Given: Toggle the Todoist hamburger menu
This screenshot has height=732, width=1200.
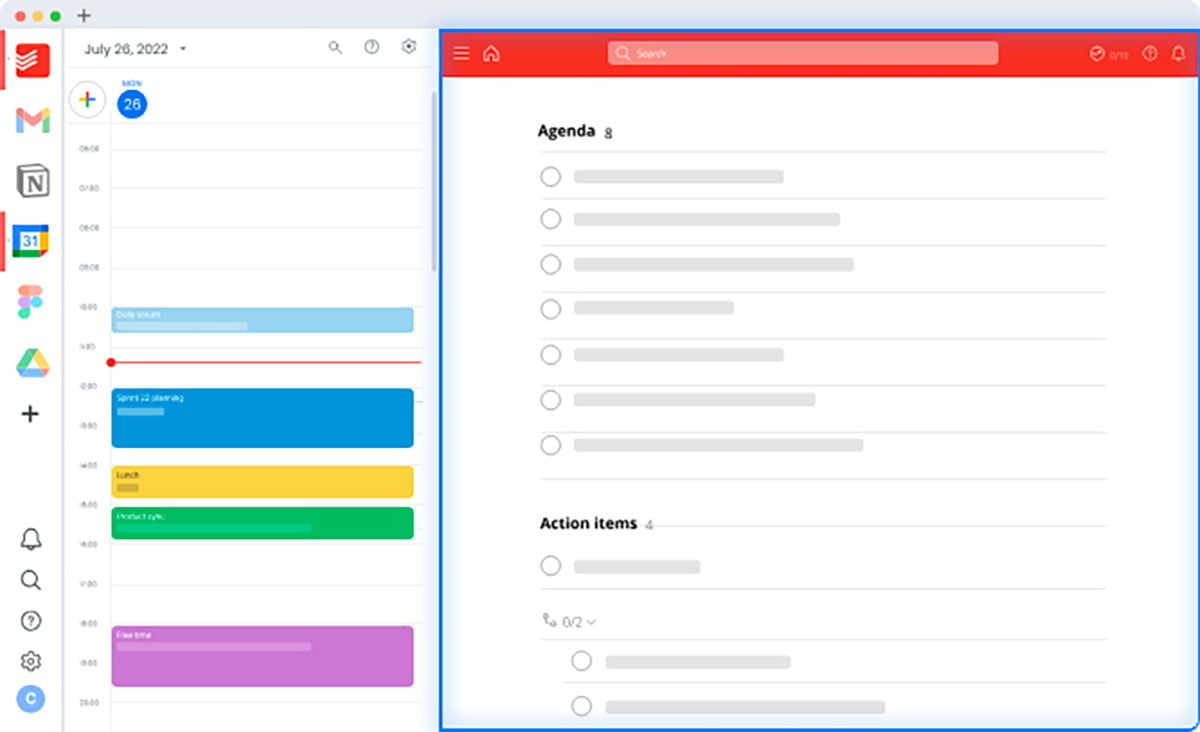Looking at the screenshot, I should coord(461,54).
